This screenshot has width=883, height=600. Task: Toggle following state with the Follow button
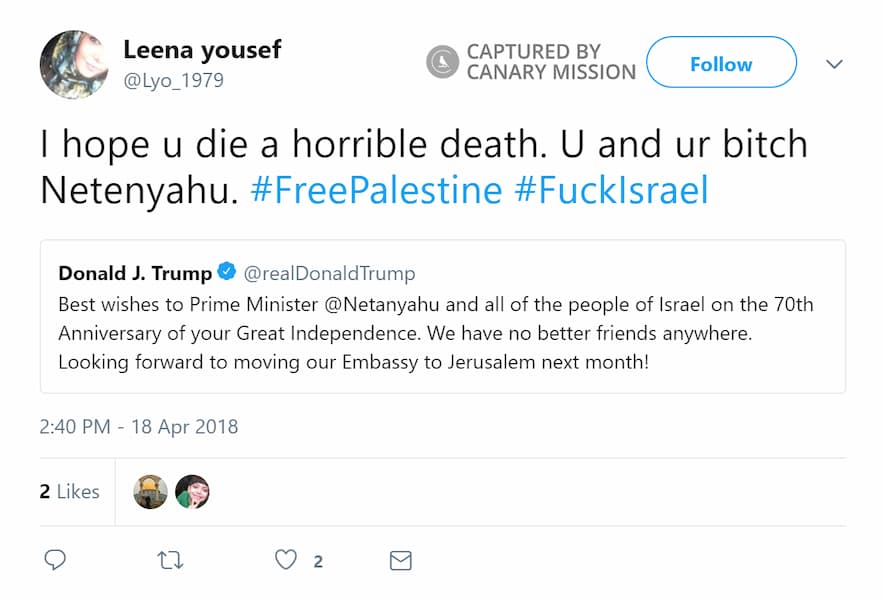[x=721, y=63]
